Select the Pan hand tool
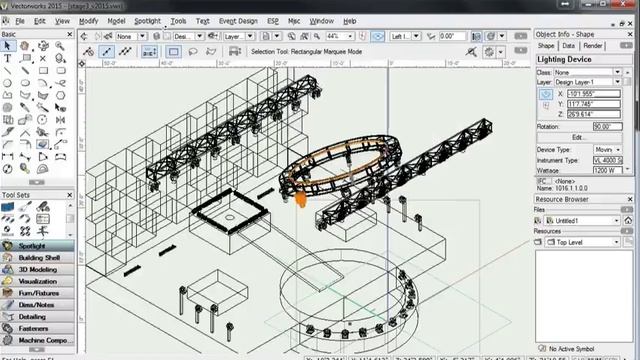This screenshot has height=360, width=640. pyautogui.click(x=25, y=46)
